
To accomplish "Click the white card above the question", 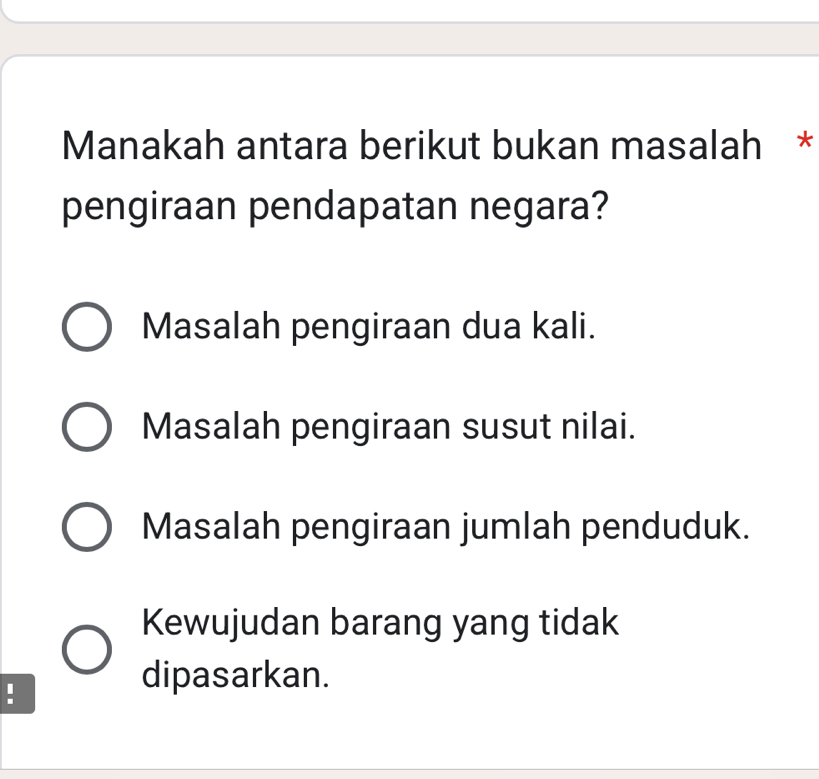I will (x=400, y=9).
